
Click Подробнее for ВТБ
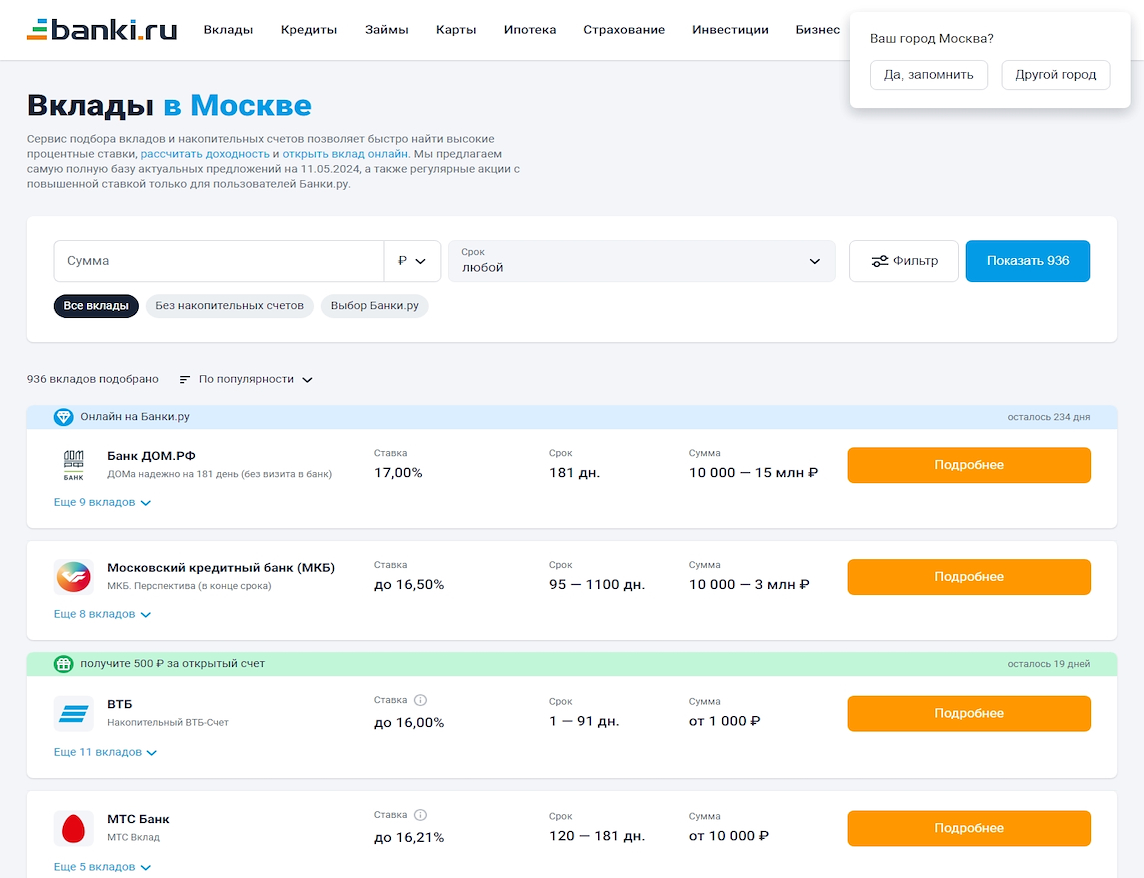coord(969,713)
